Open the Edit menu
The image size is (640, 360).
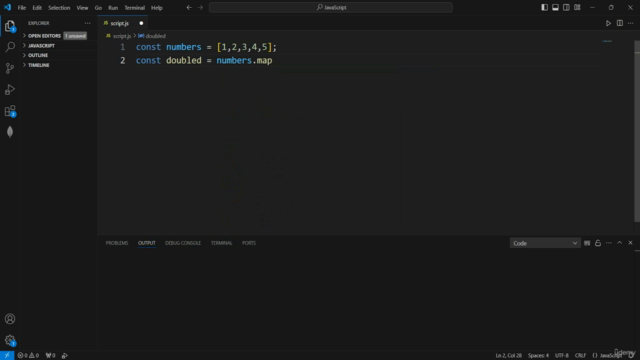point(37,8)
